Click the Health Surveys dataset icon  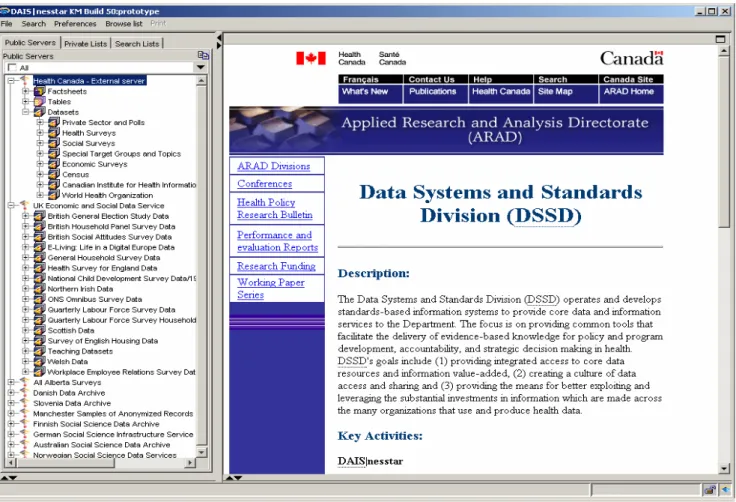pos(54,133)
